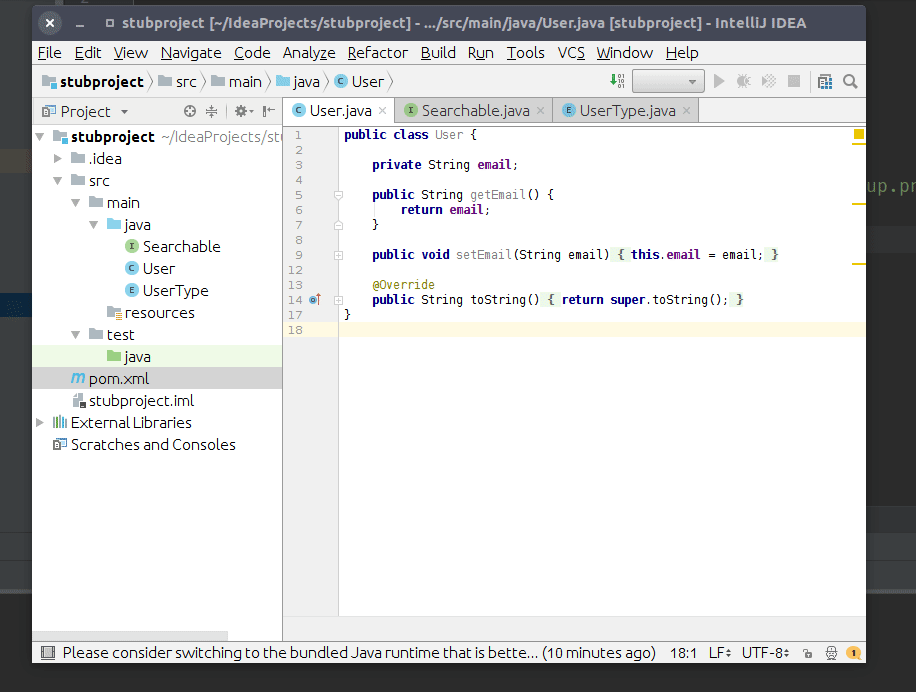916x692 pixels.
Task: Click the Run with Coverage icon
Action: [x=769, y=81]
